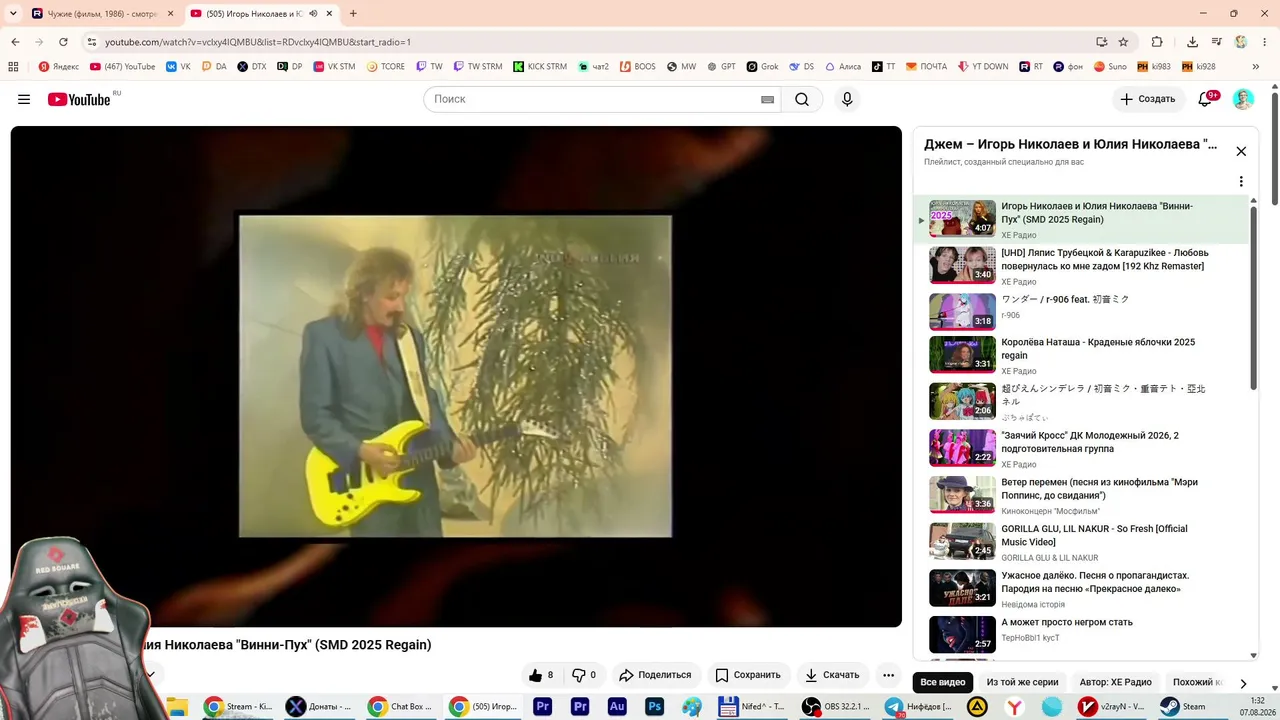Close the Джем playlist panel
The image size is (1280, 720).
tap(1241, 151)
